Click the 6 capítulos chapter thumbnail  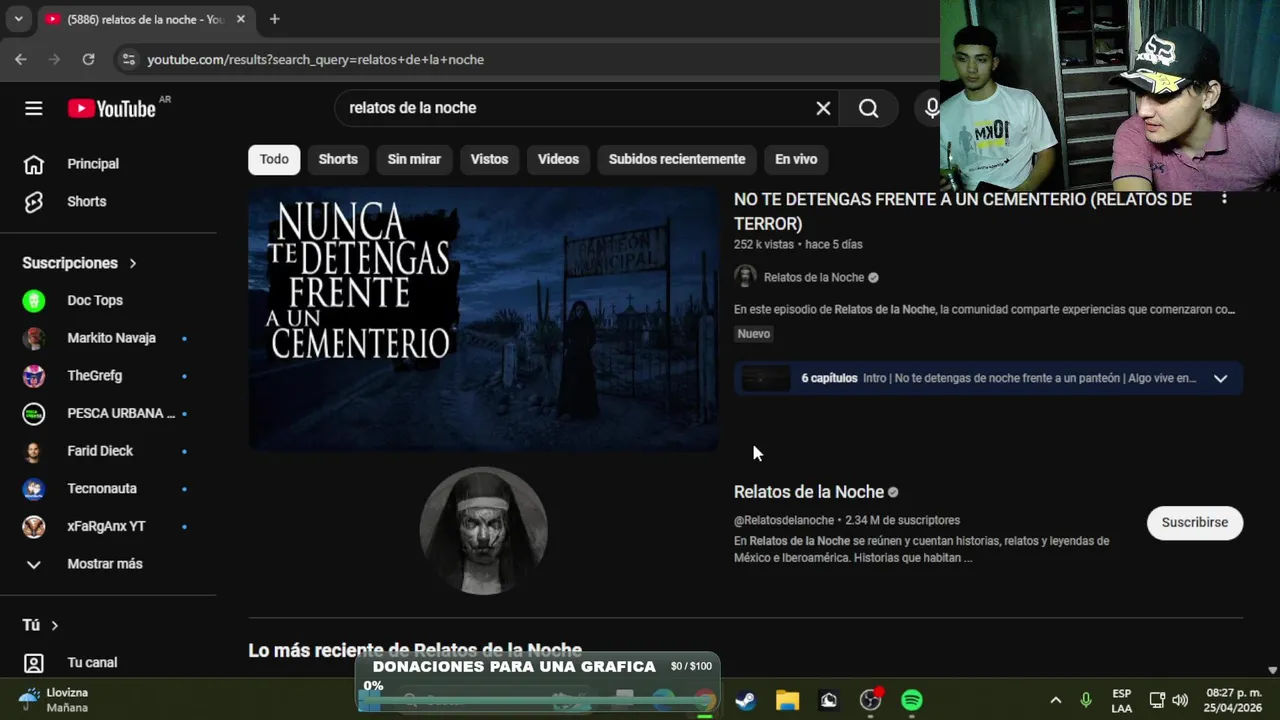tap(767, 378)
